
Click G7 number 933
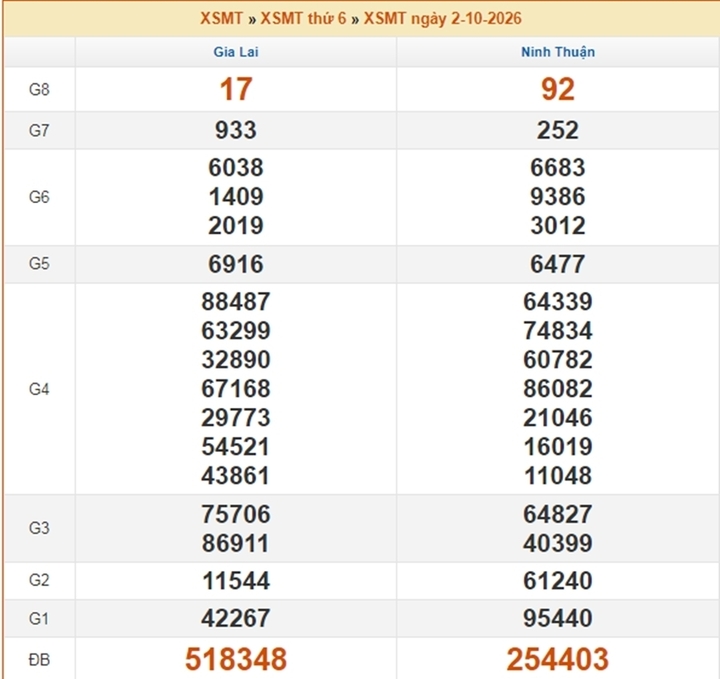pyautogui.click(x=236, y=130)
